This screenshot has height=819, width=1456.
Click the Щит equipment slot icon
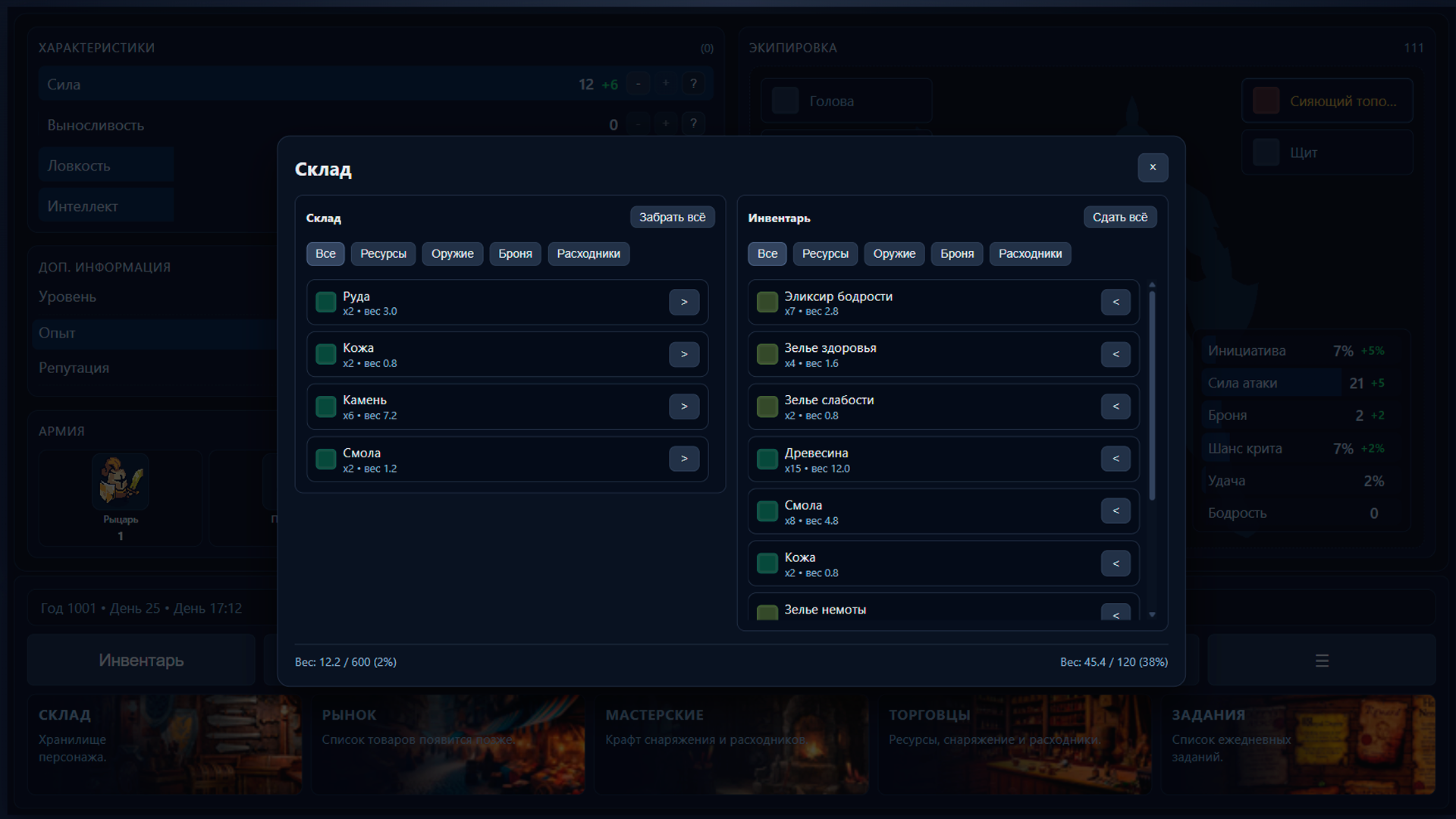tap(1266, 152)
